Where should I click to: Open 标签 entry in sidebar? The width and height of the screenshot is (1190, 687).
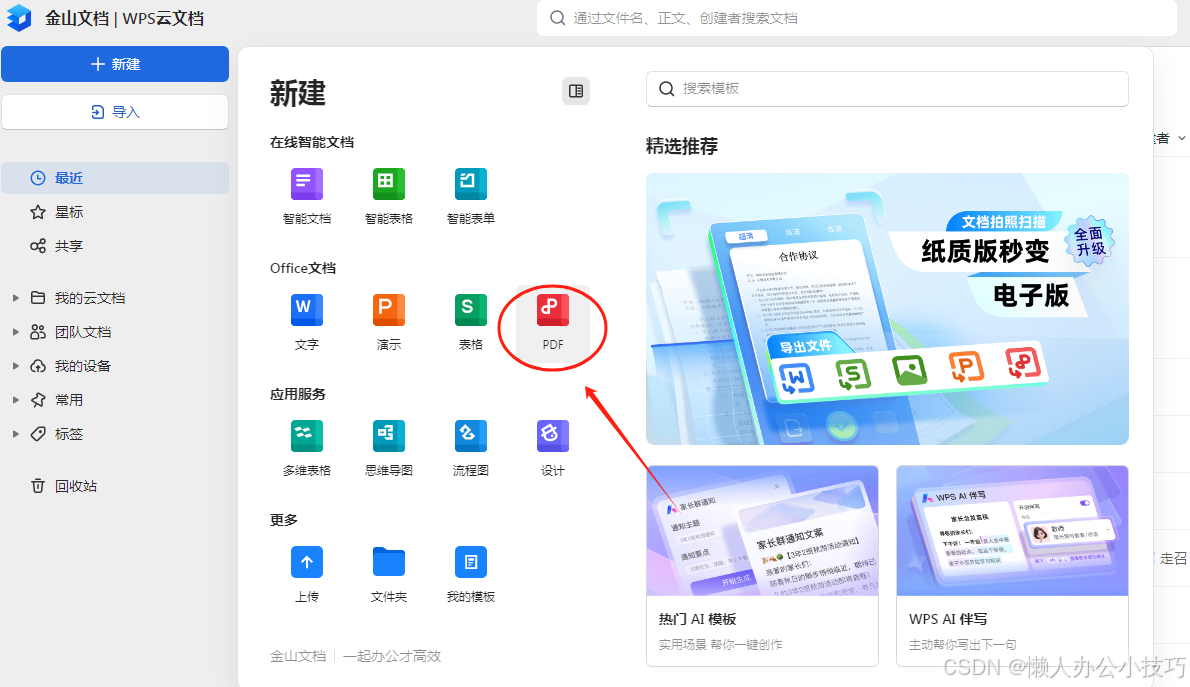click(x=68, y=433)
